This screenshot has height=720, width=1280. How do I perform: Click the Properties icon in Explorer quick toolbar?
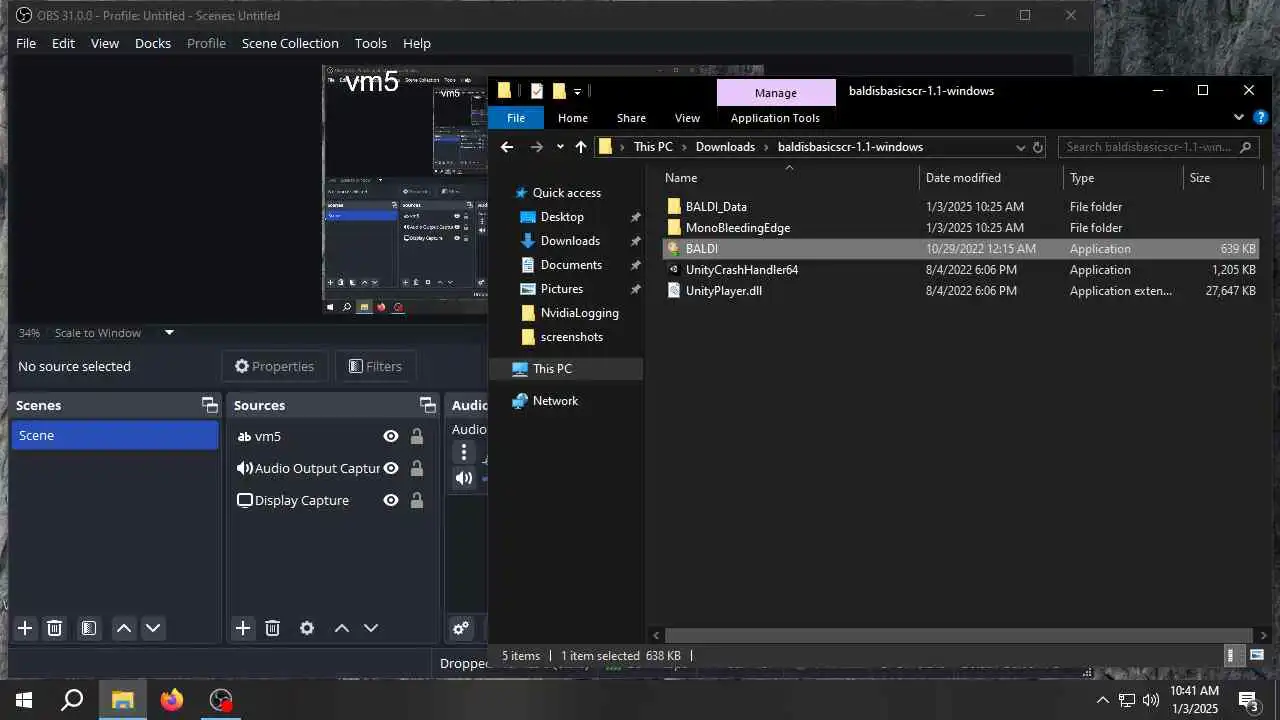(537, 91)
